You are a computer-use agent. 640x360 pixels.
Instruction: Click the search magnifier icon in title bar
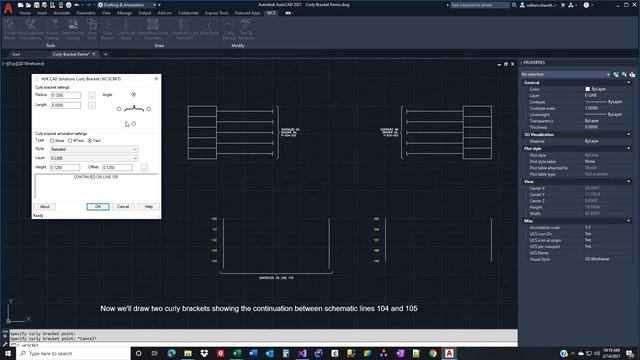514,5
